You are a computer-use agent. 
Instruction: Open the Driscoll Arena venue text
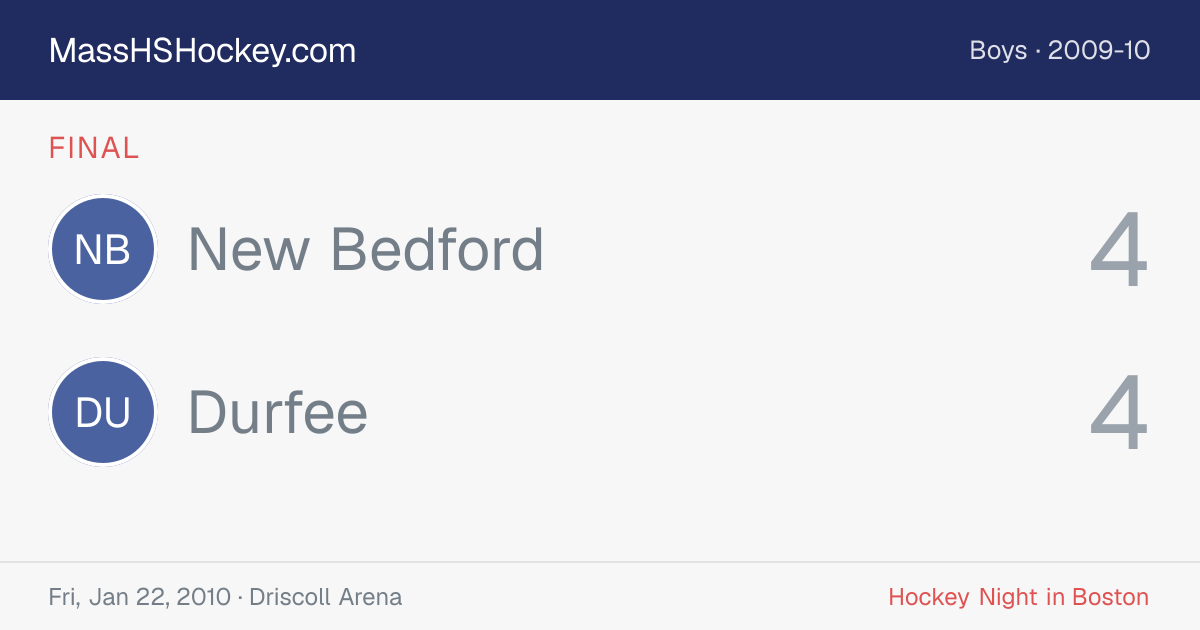click(x=326, y=597)
